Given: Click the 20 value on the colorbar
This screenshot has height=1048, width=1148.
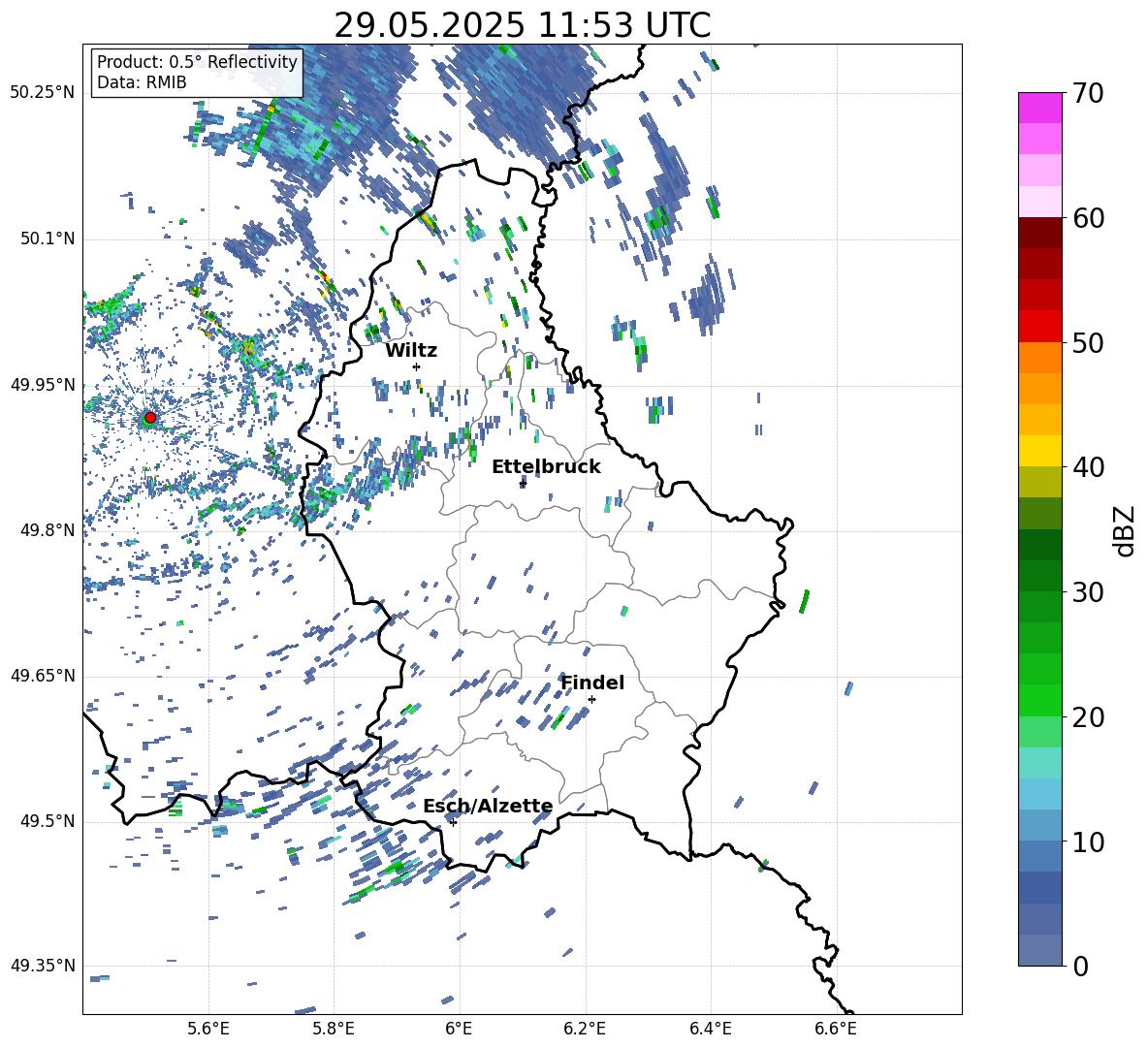Looking at the screenshot, I should pyautogui.click(x=1088, y=717).
